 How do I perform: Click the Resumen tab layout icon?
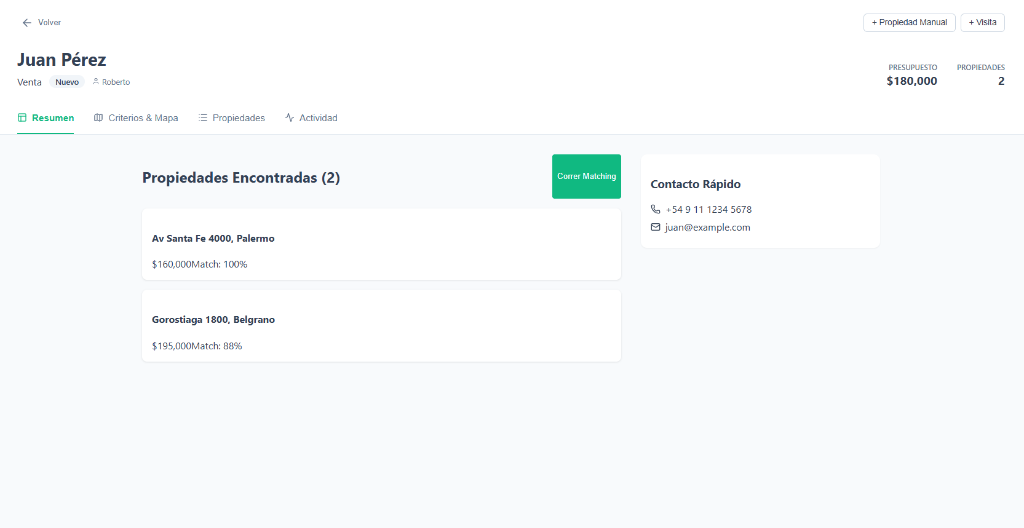(x=22, y=118)
